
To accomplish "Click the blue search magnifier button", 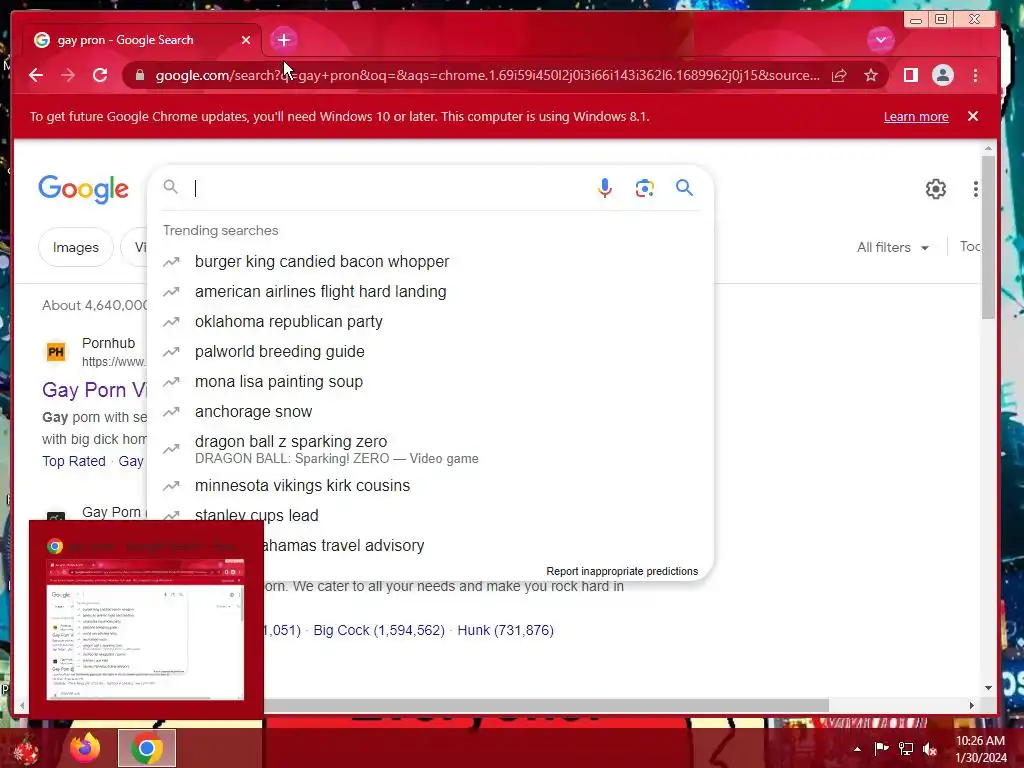I will pyautogui.click(x=684, y=188).
